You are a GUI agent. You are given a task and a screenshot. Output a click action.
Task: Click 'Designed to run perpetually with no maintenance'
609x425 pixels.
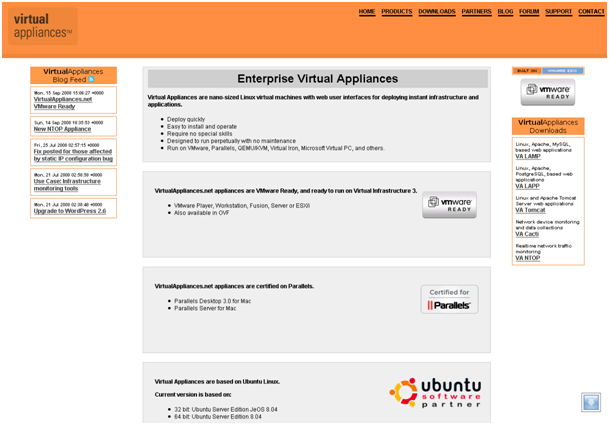(231, 141)
